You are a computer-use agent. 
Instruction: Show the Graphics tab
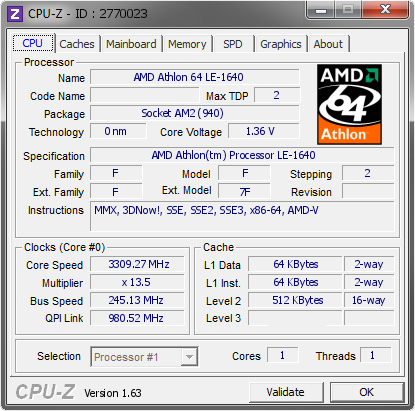[281, 44]
